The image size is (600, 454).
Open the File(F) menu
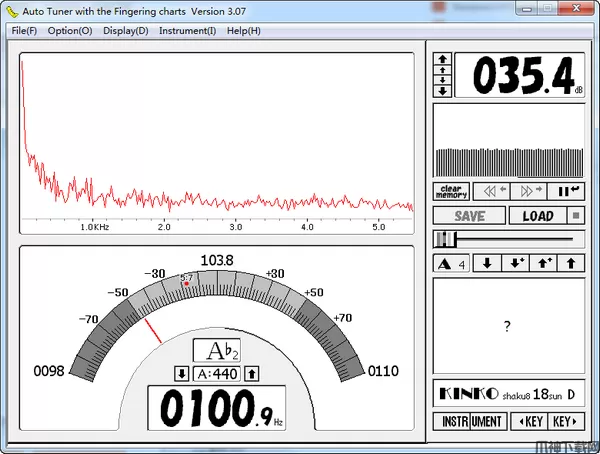pyautogui.click(x=25, y=30)
